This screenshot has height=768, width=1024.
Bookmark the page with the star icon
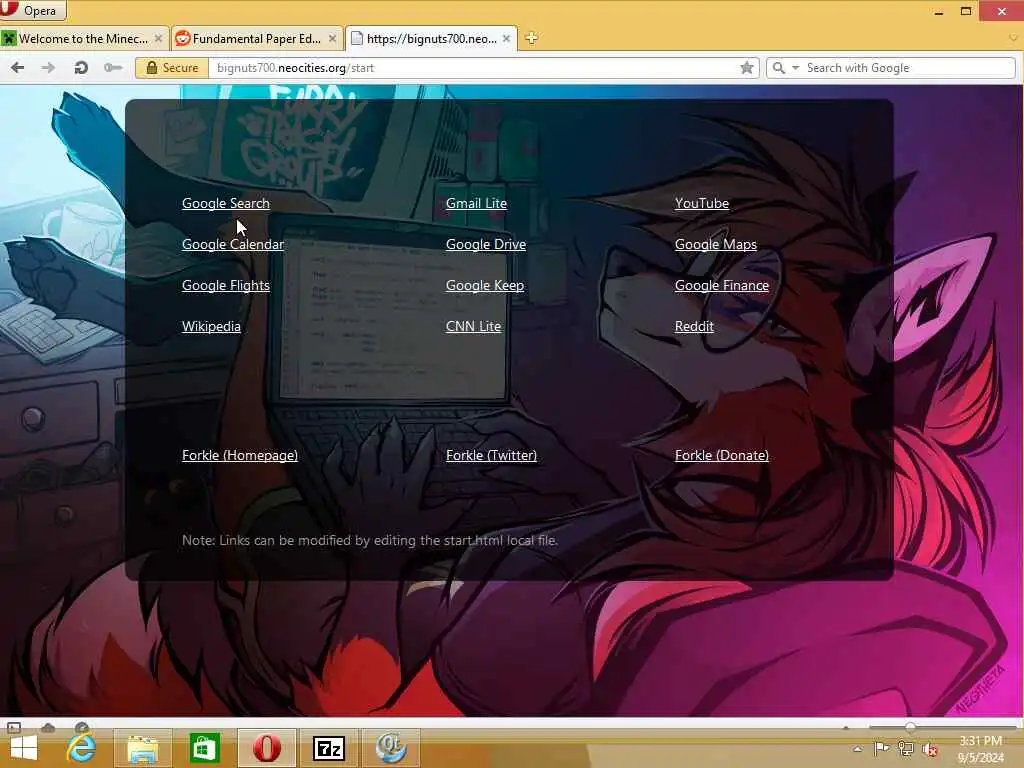pos(747,68)
